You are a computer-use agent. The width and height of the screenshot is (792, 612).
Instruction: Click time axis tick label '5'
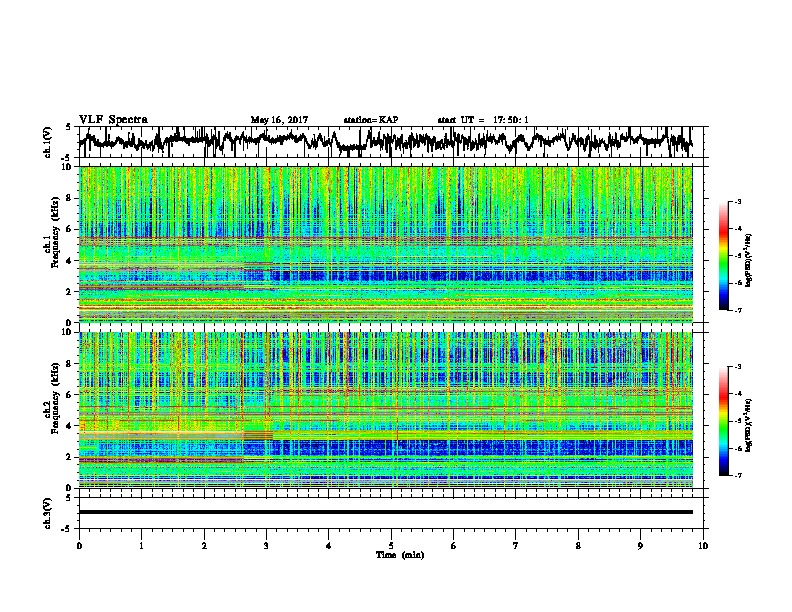(x=391, y=546)
